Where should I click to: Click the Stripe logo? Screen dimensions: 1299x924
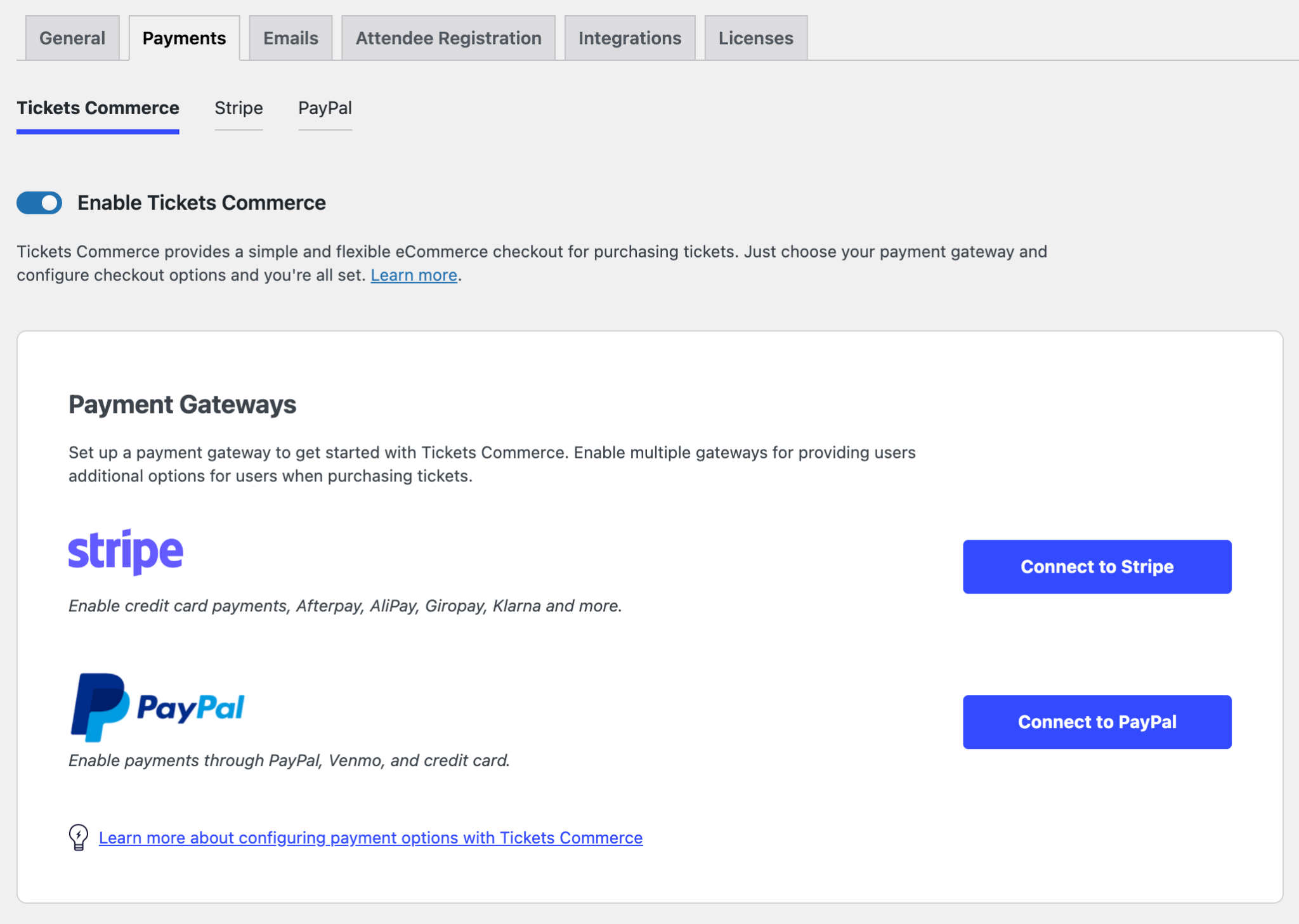click(x=125, y=550)
